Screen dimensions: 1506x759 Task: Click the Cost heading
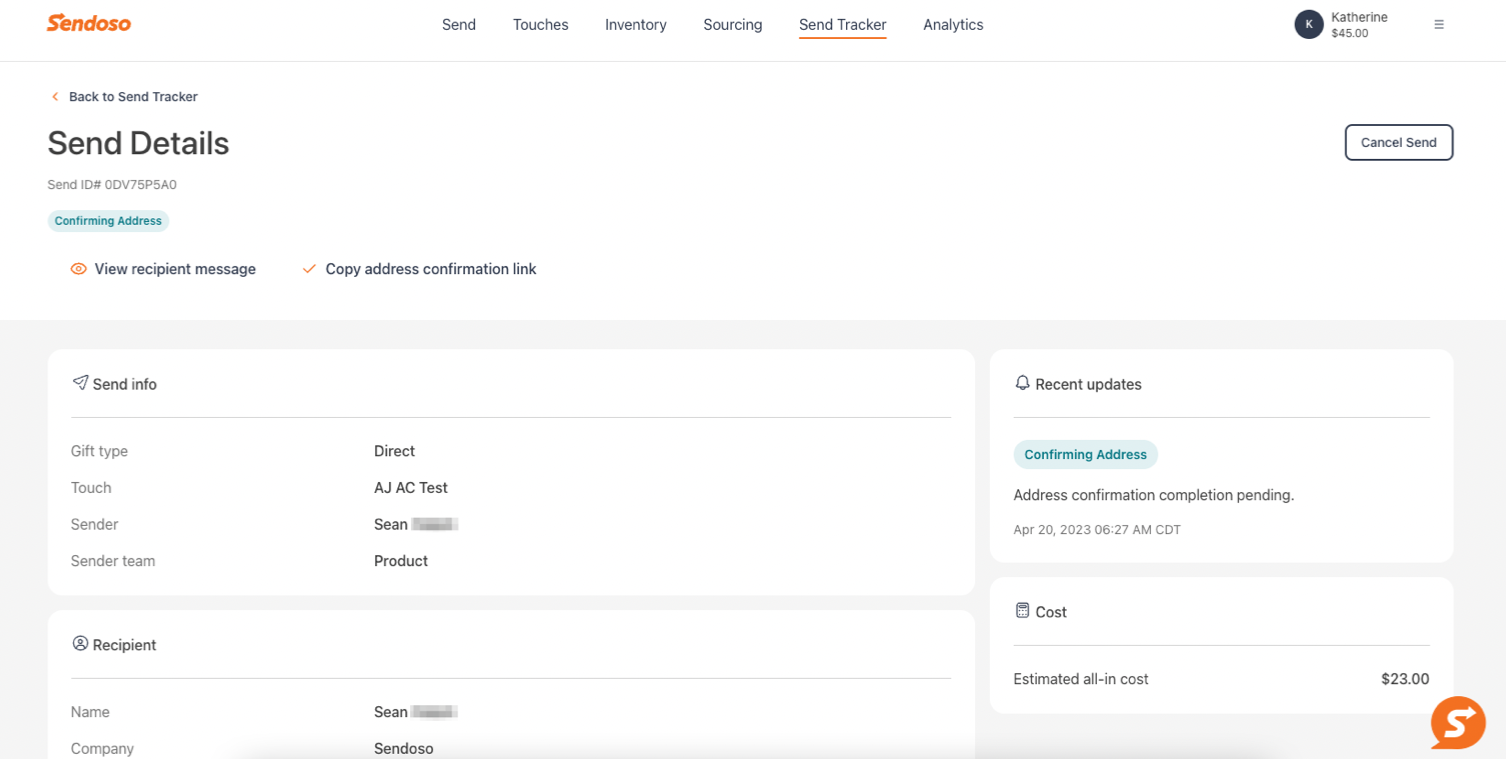point(1051,612)
